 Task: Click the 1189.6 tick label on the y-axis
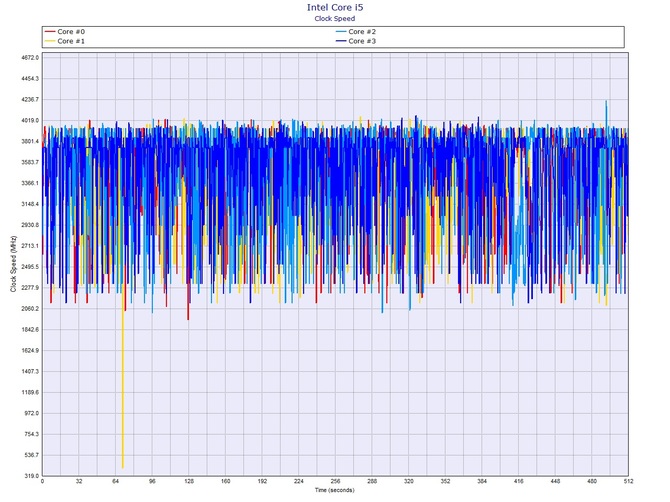[x=28, y=393]
